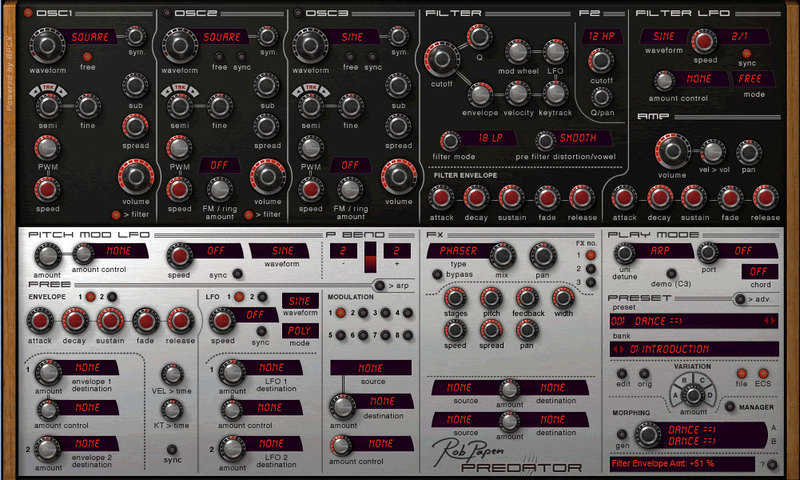Select free LFO 2

tap(262, 296)
